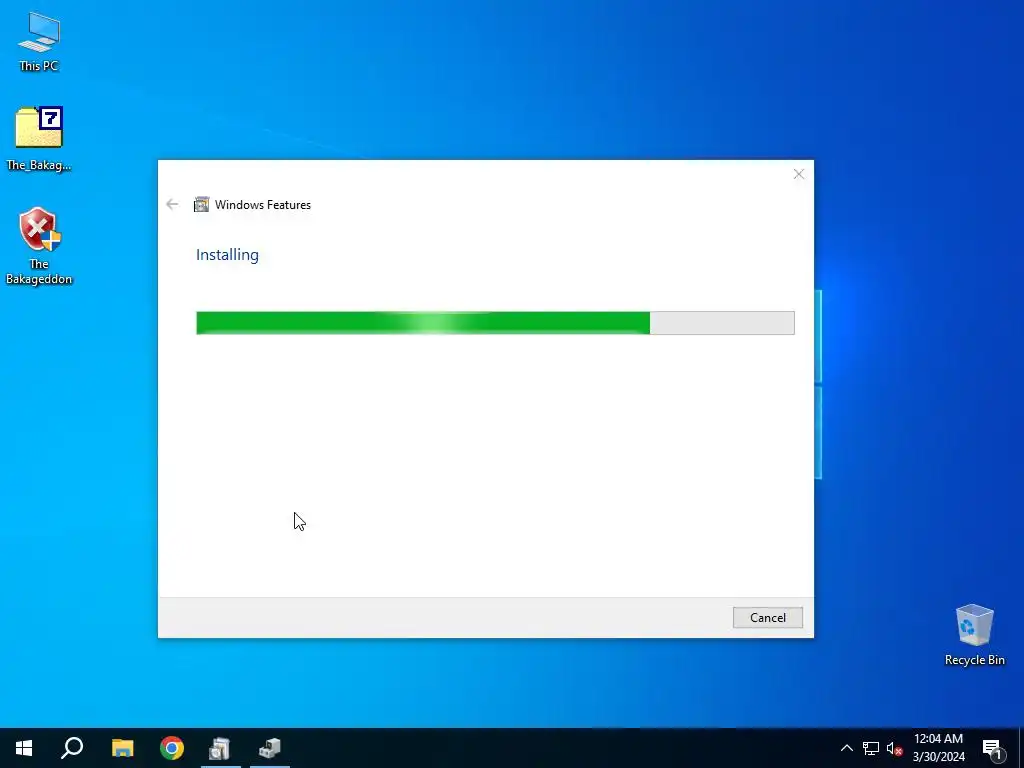Switch to Control Panel taskbar app
The width and height of the screenshot is (1024, 768).
[x=220, y=748]
